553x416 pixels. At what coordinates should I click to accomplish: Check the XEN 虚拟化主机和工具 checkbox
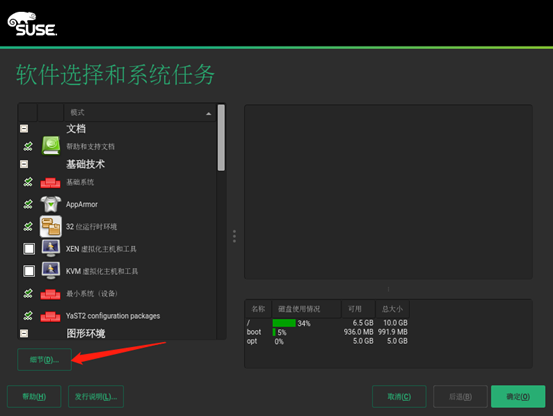pyautogui.click(x=29, y=249)
